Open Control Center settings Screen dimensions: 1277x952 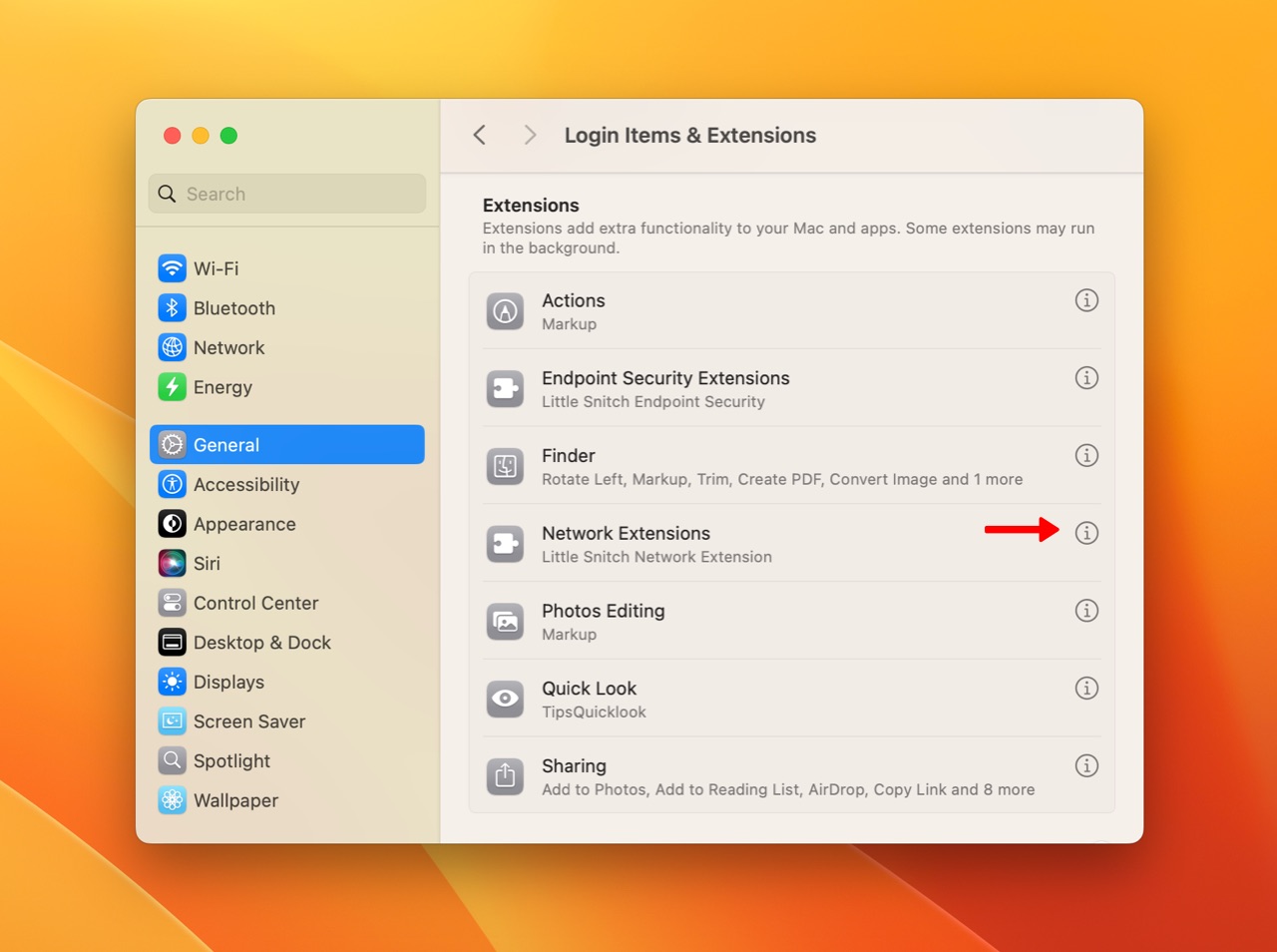[255, 603]
